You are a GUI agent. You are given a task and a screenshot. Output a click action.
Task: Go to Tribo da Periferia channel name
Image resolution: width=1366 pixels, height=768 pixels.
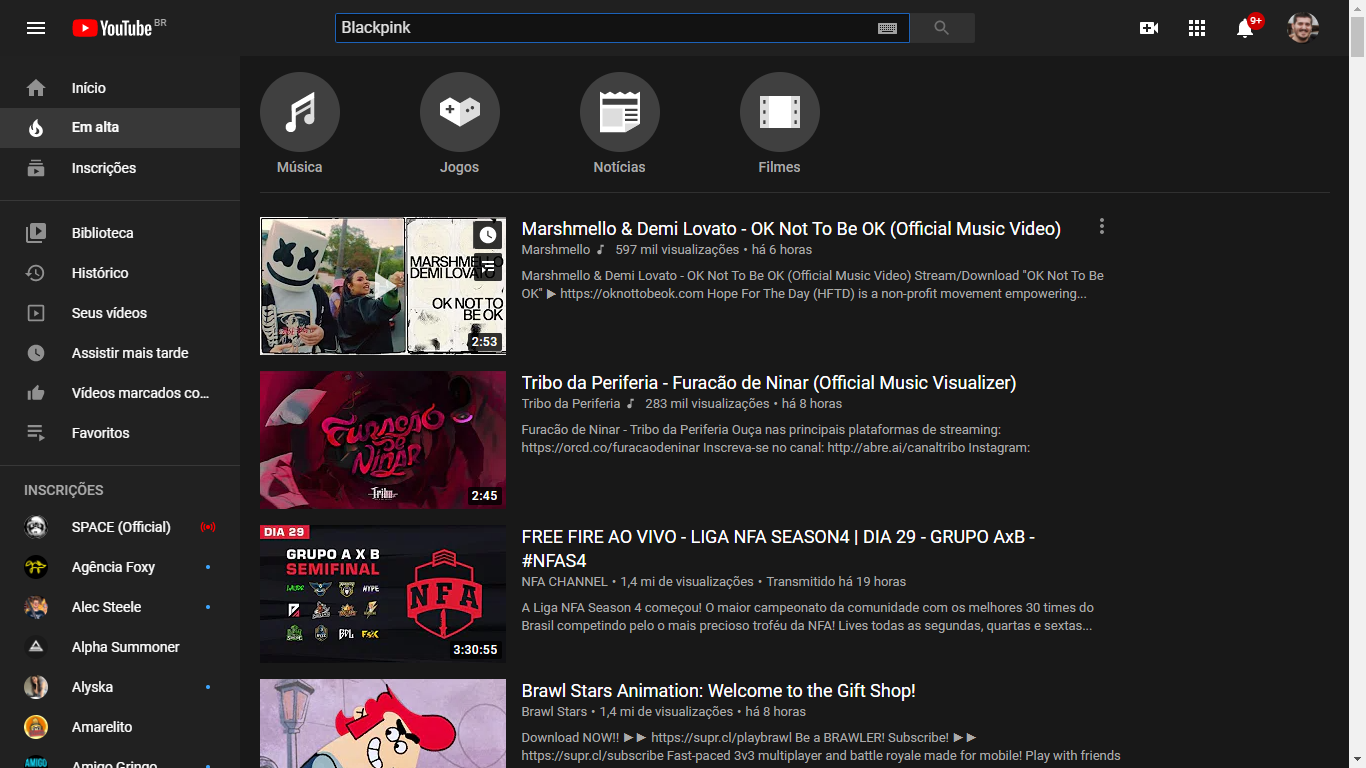pos(571,404)
